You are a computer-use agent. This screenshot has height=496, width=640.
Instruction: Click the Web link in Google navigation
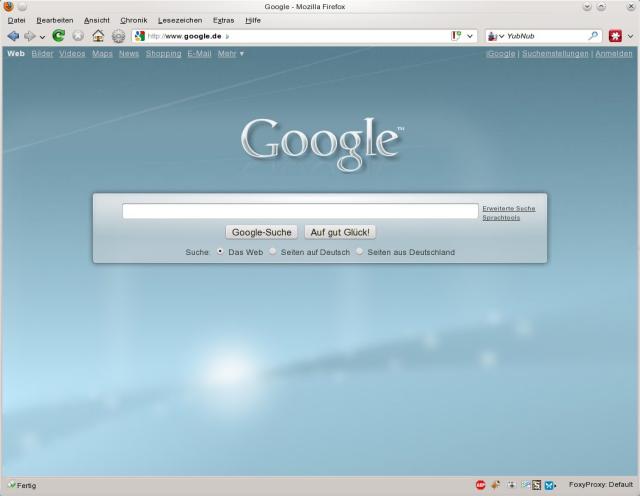click(x=16, y=53)
